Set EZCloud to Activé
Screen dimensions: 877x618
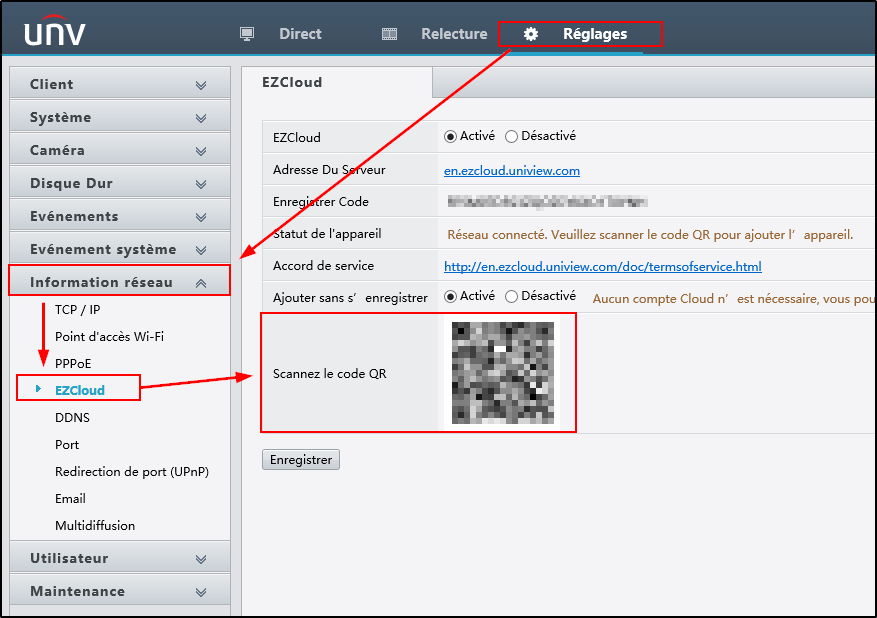click(450, 136)
